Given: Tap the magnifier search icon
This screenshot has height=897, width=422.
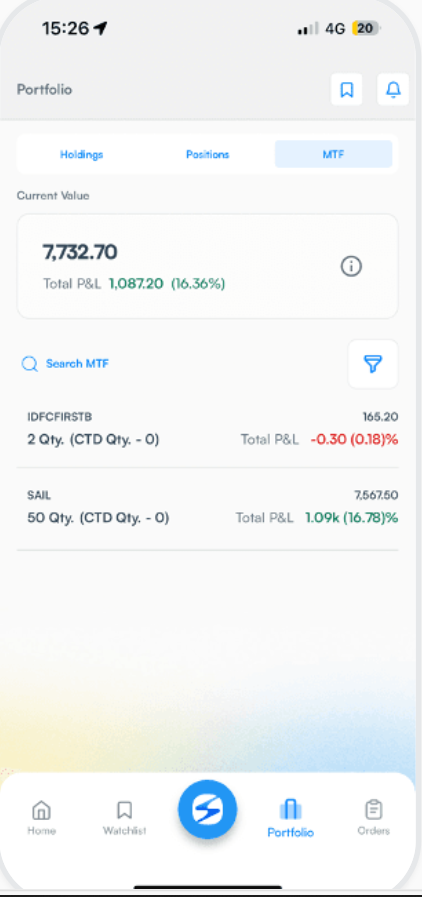Looking at the screenshot, I should click(29, 364).
